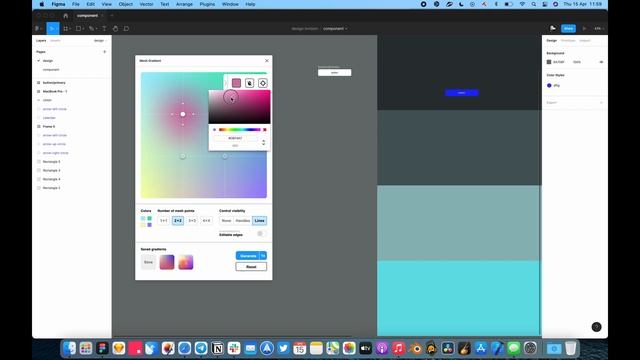Load the orange-purple saved gradient thumbnail

point(185,262)
